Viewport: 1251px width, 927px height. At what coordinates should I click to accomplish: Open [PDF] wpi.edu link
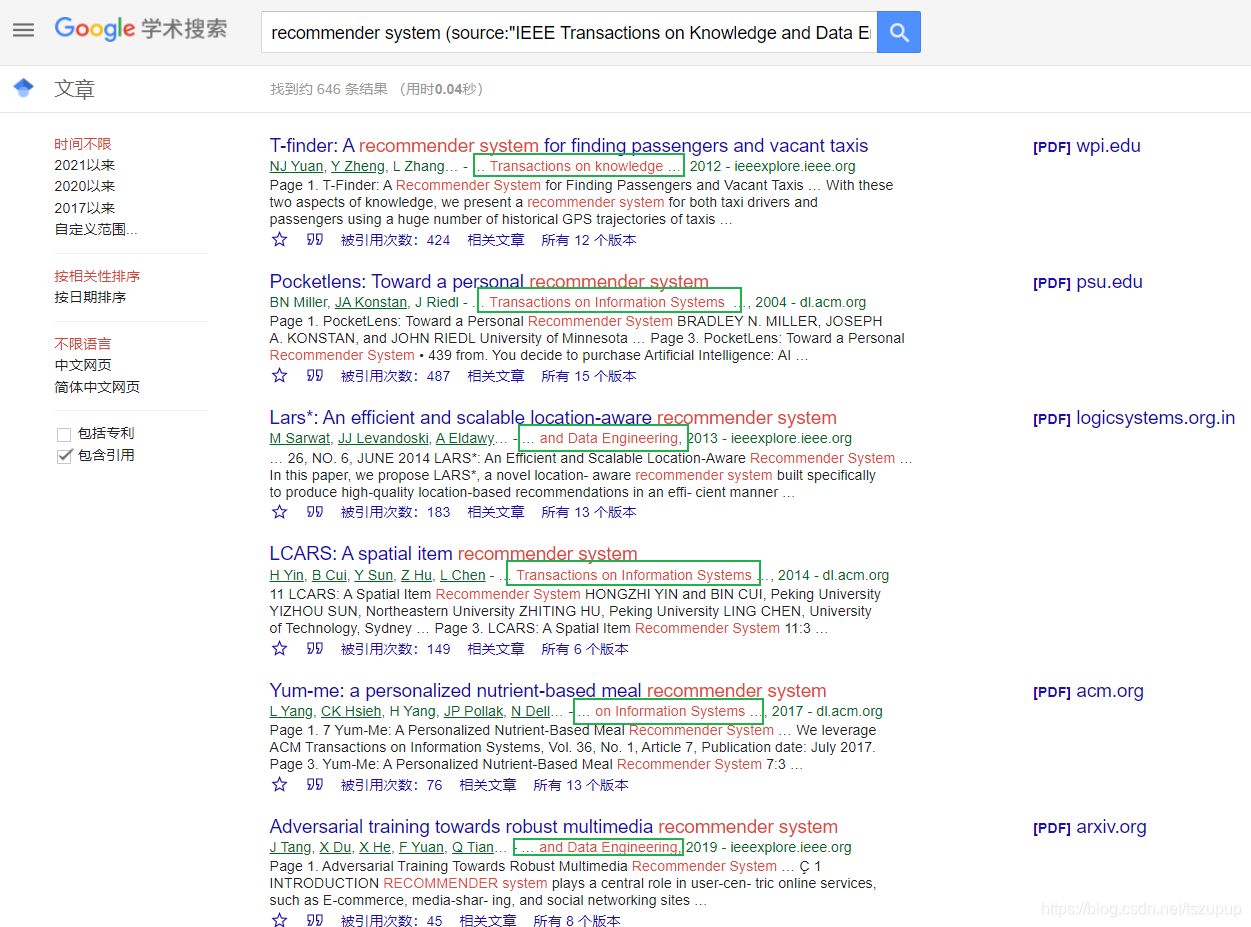click(1087, 145)
